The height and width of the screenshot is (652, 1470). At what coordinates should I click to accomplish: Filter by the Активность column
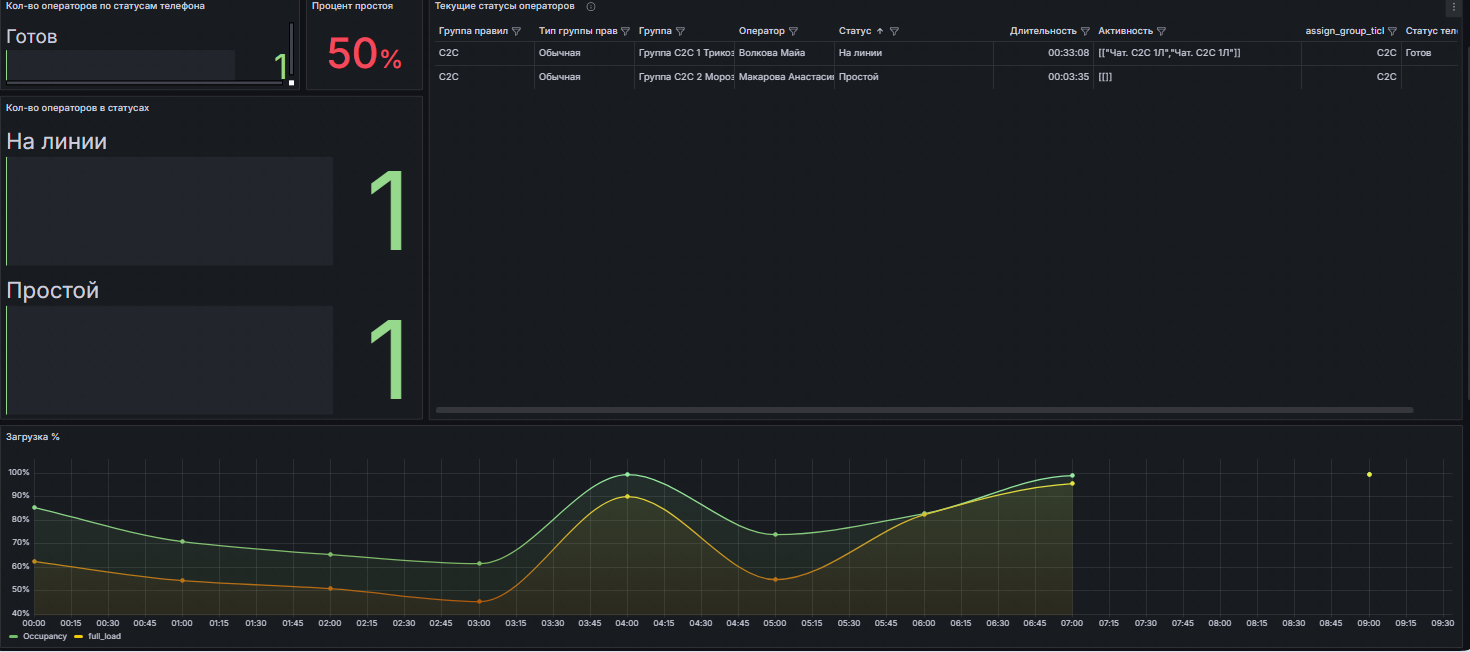[x=1161, y=31]
